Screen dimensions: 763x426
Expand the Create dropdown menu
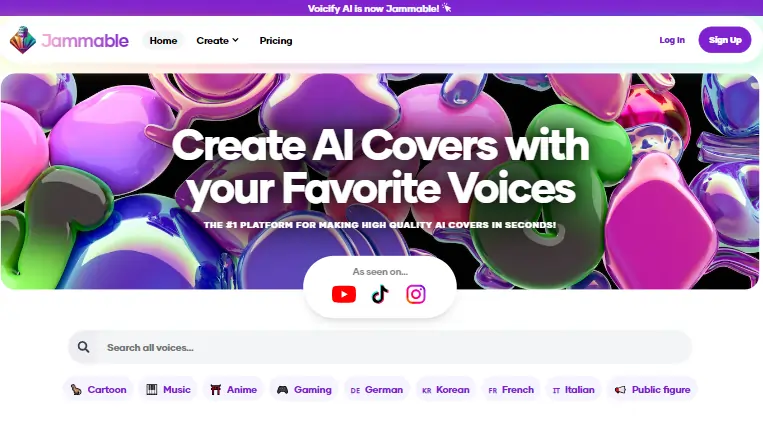point(218,40)
